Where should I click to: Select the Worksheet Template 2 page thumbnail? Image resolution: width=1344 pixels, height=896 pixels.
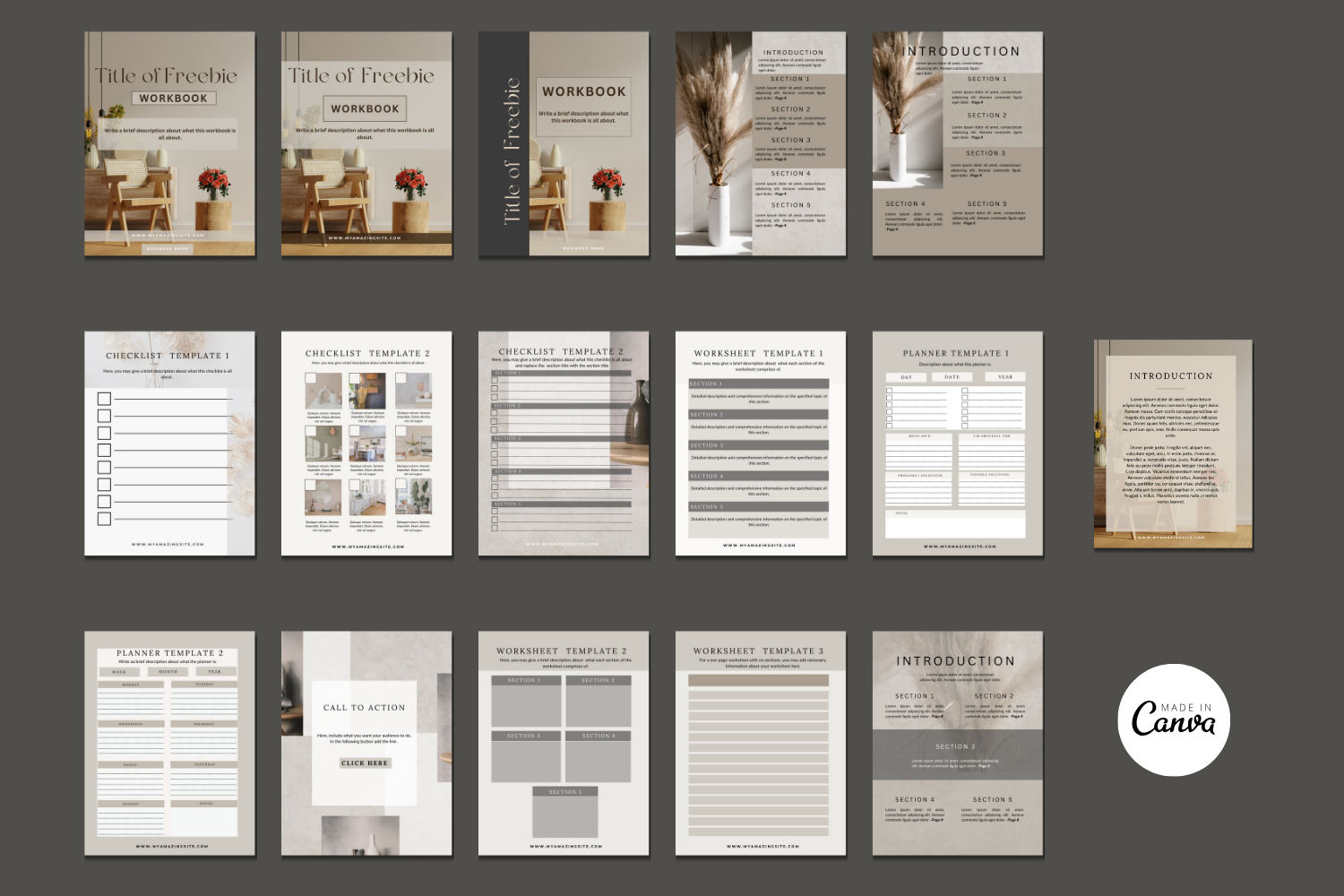point(564,744)
